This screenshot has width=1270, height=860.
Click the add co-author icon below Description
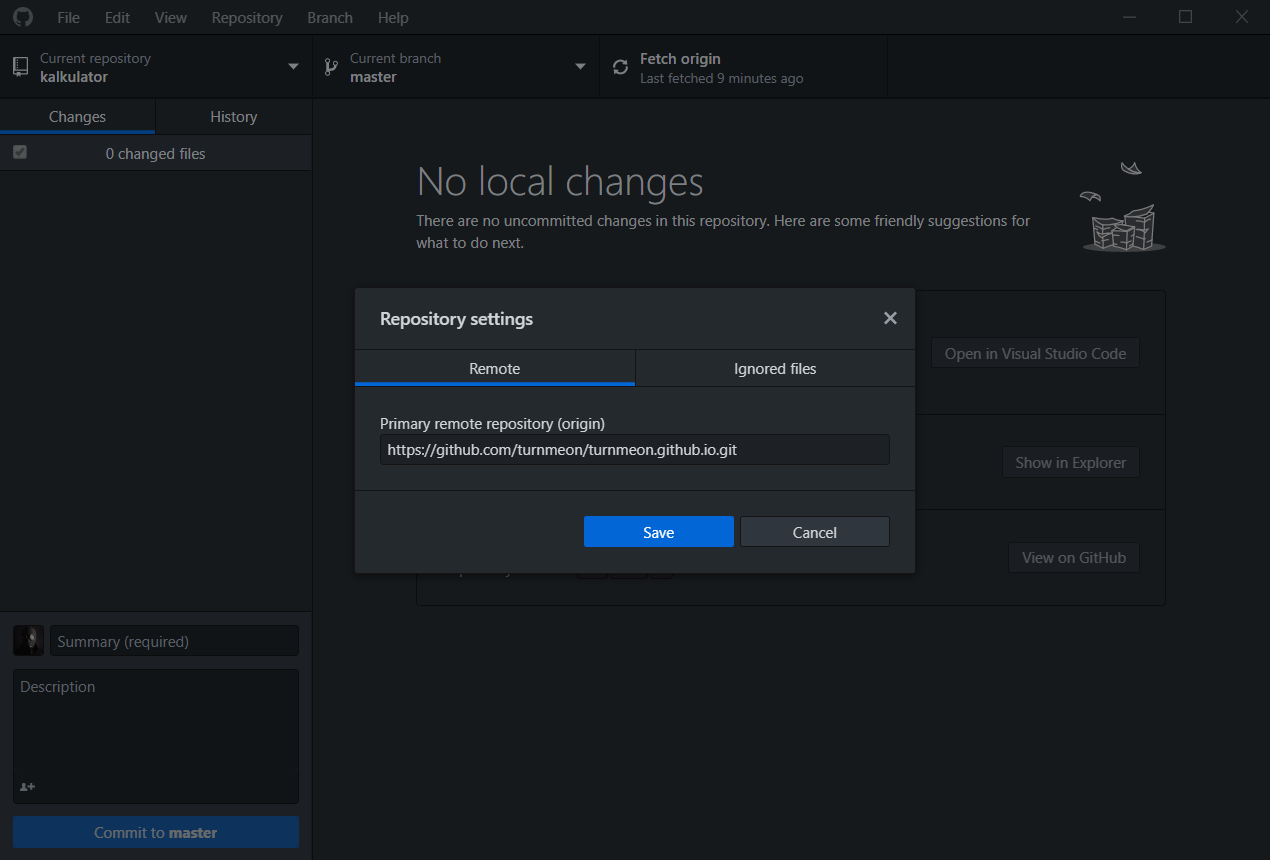(27, 787)
